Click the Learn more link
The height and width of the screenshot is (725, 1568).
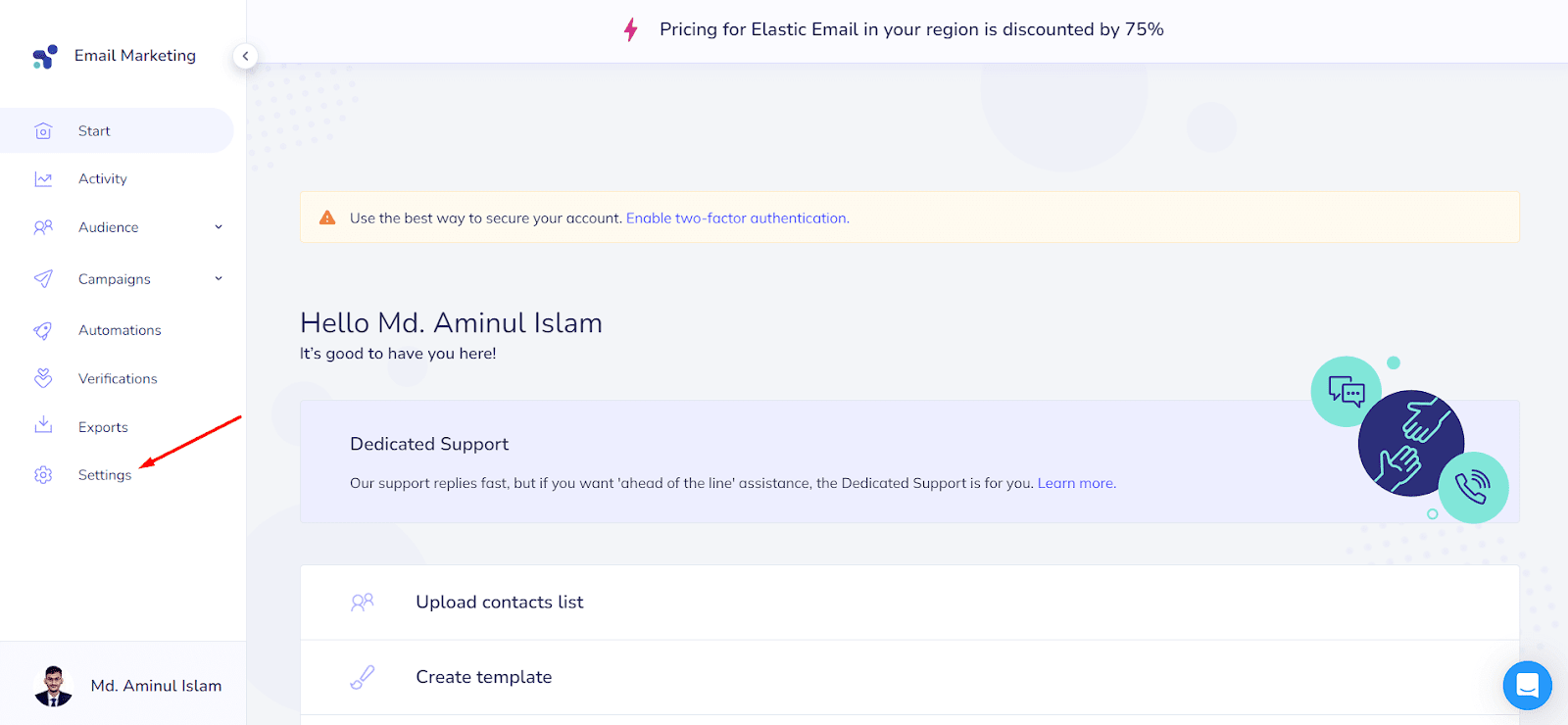click(1075, 483)
